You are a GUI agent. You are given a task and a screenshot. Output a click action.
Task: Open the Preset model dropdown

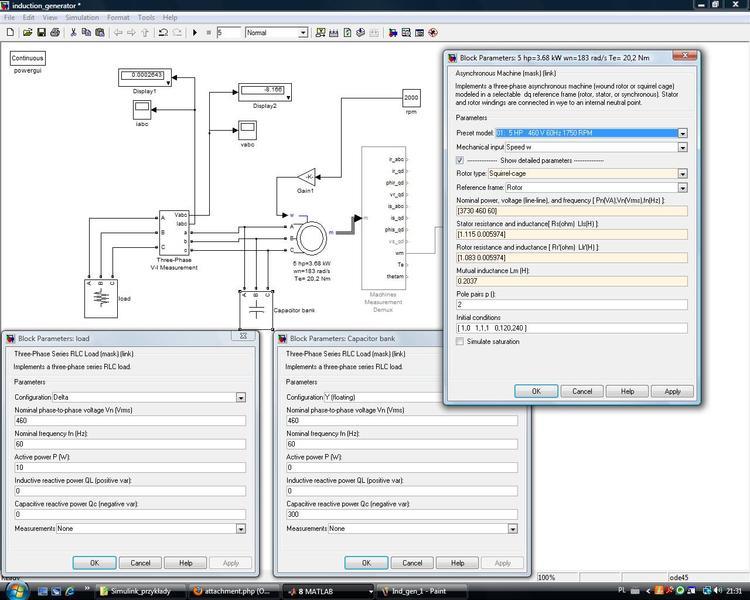pyautogui.click(x=683, y=133)
